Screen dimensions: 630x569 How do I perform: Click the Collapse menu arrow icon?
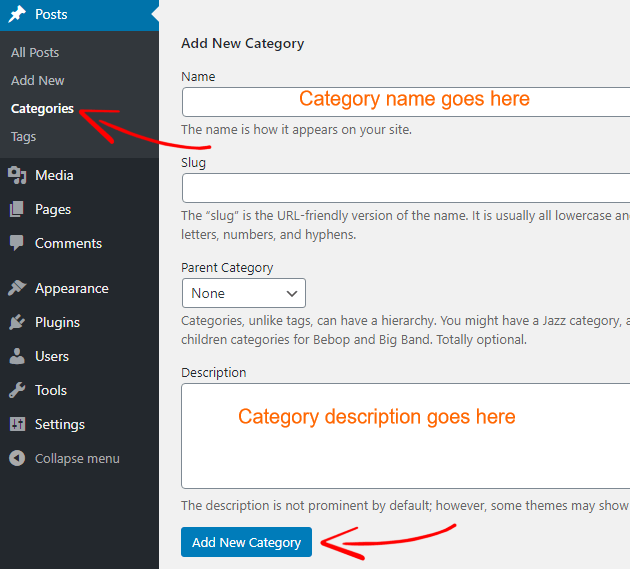[17, 458]
